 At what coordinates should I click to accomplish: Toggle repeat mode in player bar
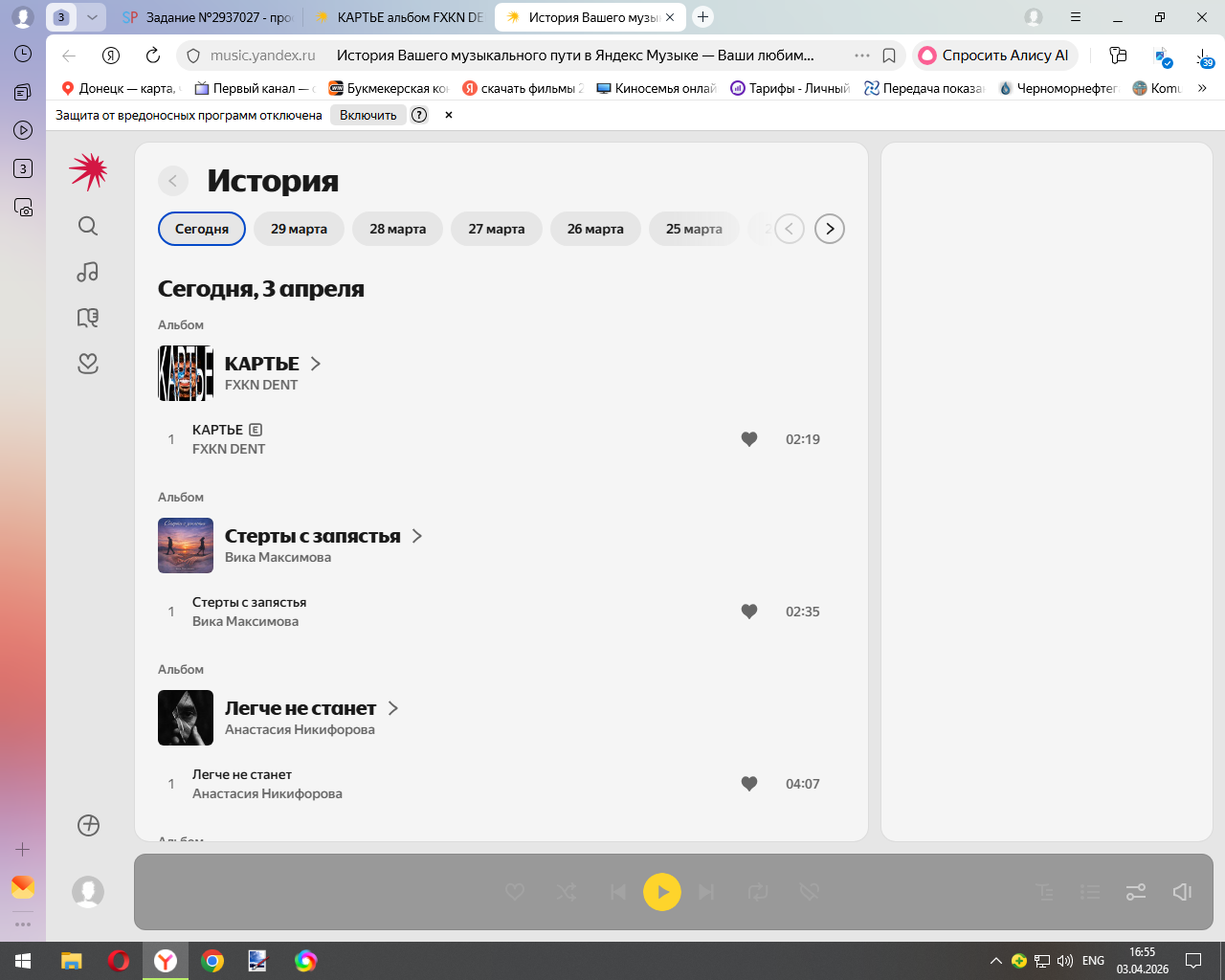(758, 892)
